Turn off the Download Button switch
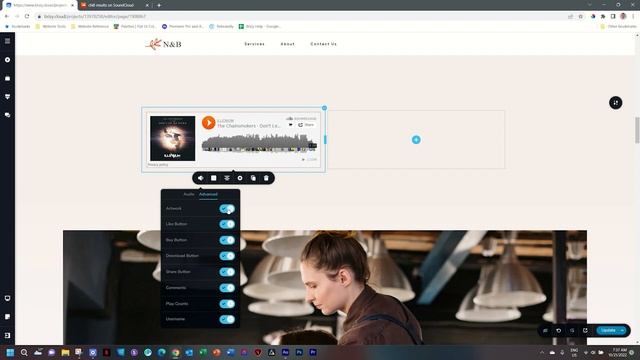Screen dimensions: 640x360 227,256
